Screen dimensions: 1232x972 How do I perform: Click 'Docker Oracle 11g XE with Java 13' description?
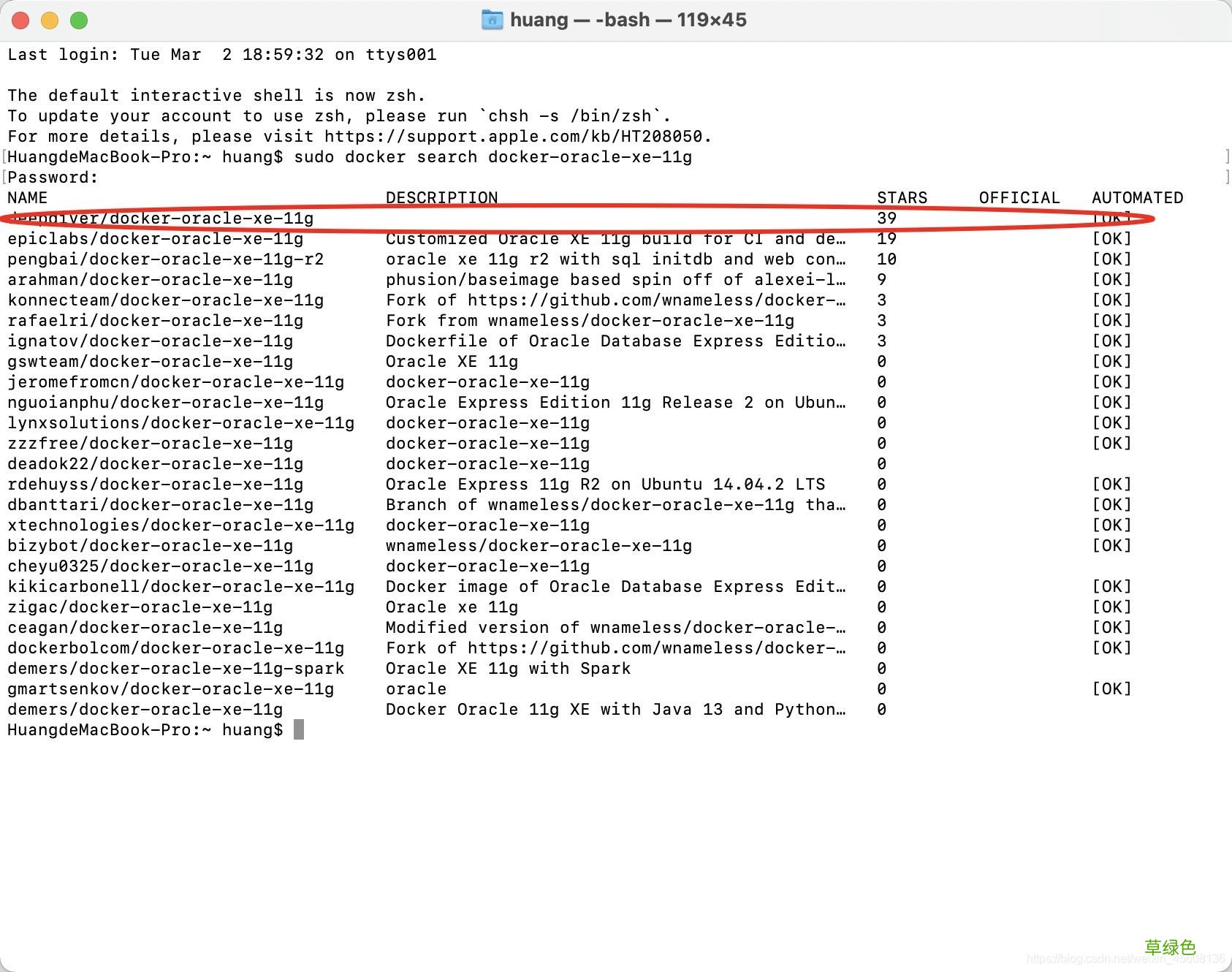(616, 710)
